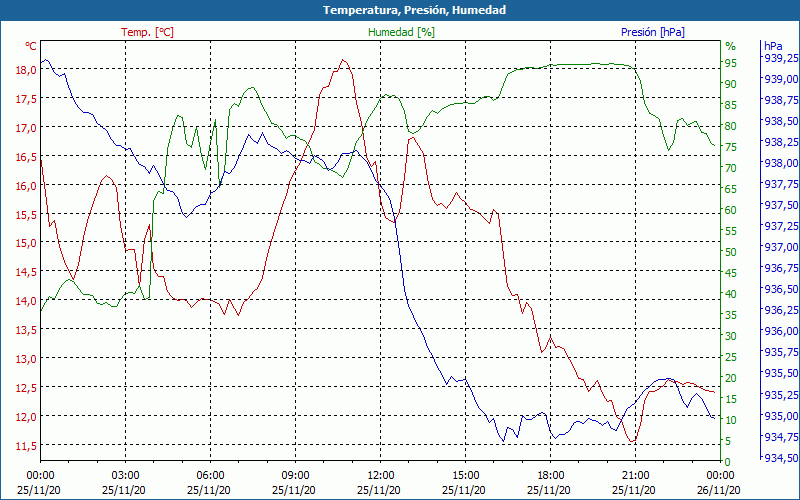
Task: Click the red '°C' axis unit label
Action: click(31, 46)
